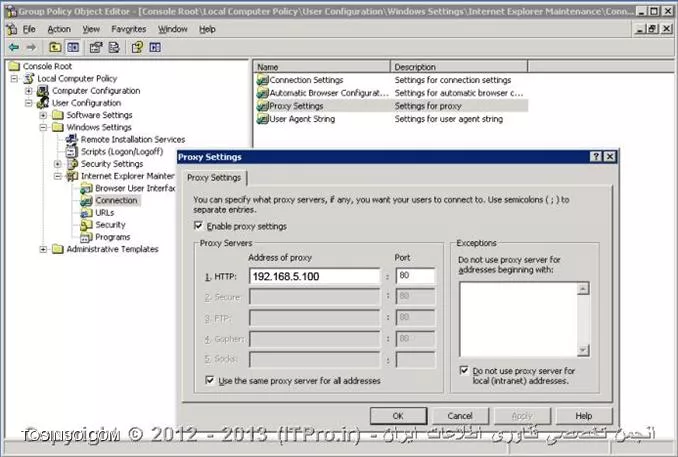Click the Security Settings icon in tree
678x457 pixels.
tap(72, 164)
